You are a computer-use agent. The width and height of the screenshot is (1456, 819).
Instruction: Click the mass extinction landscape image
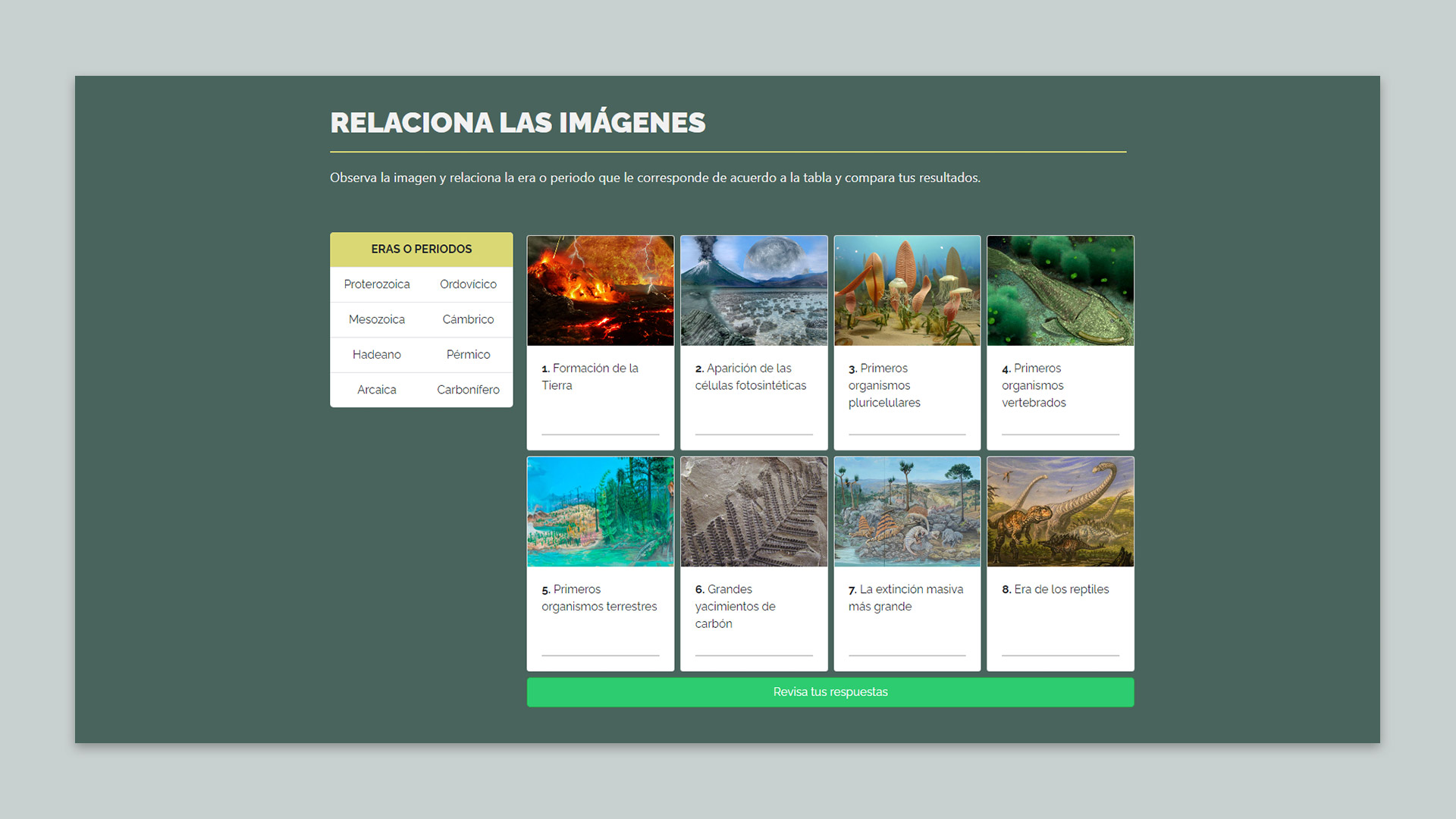click(907, 511)
